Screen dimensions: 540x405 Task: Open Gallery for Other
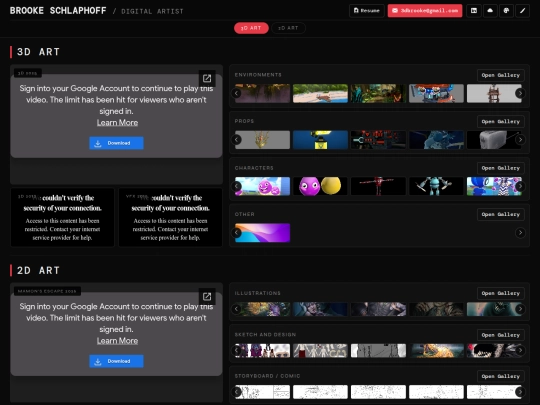coord(501,214)
